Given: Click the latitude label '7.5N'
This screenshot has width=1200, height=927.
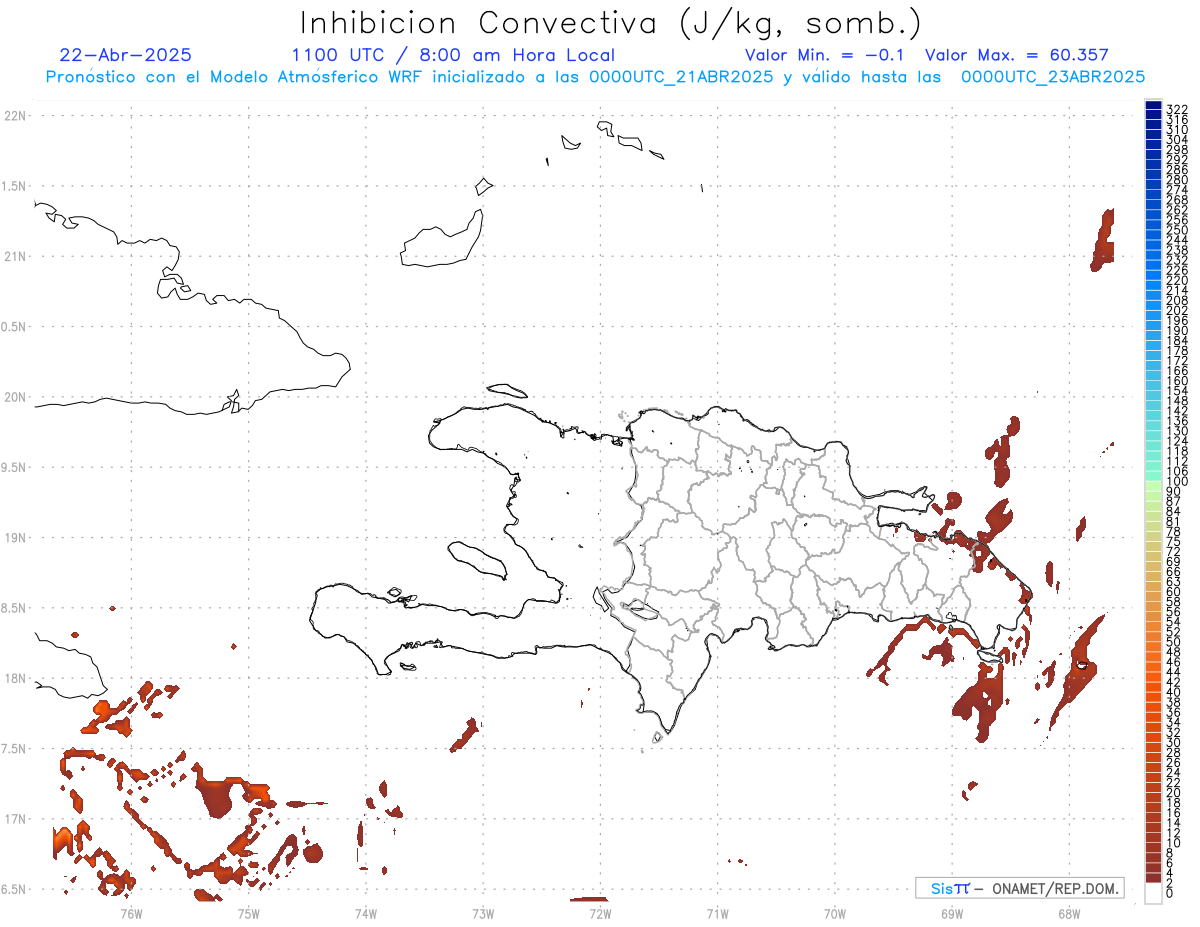Looking at the screenshot, I should click(14, 749).
